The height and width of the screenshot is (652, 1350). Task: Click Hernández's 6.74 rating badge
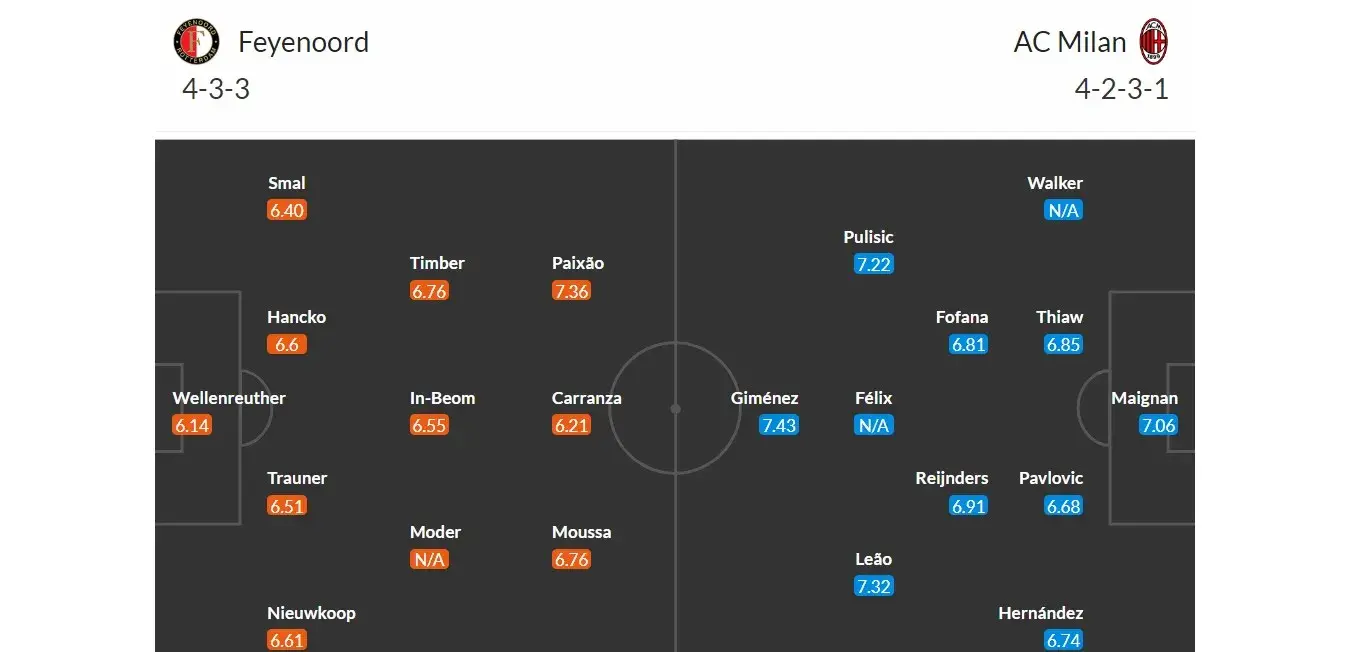[x=1063, y=640]
